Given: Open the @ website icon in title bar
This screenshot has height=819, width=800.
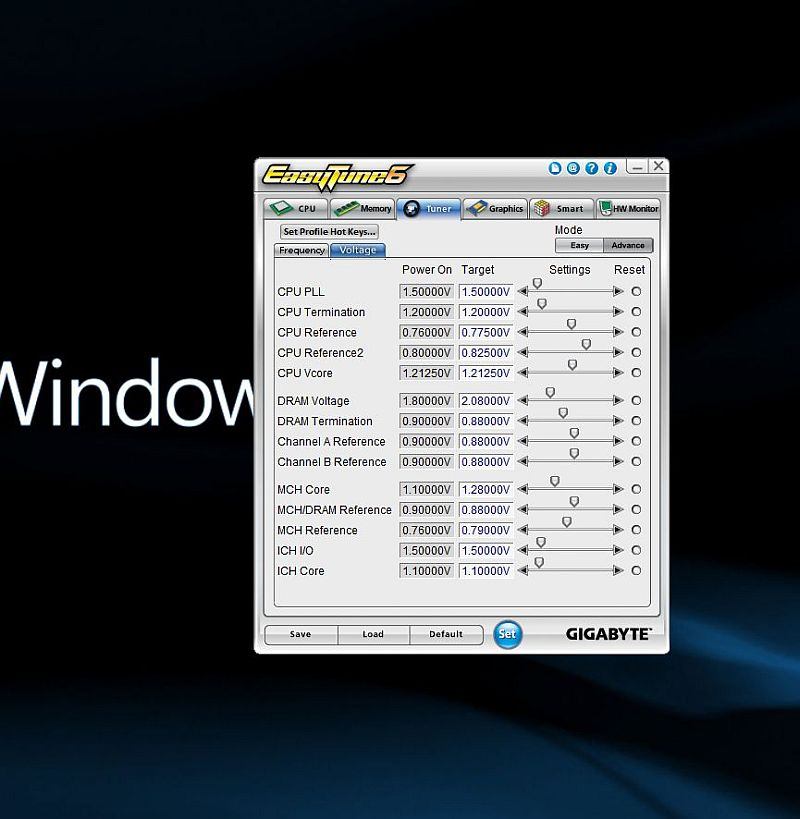Looking at the screenshot, I should (x=573, y=168).
